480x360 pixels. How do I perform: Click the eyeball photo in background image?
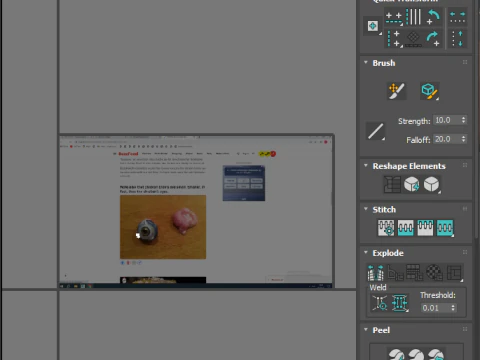pos(163,227)
